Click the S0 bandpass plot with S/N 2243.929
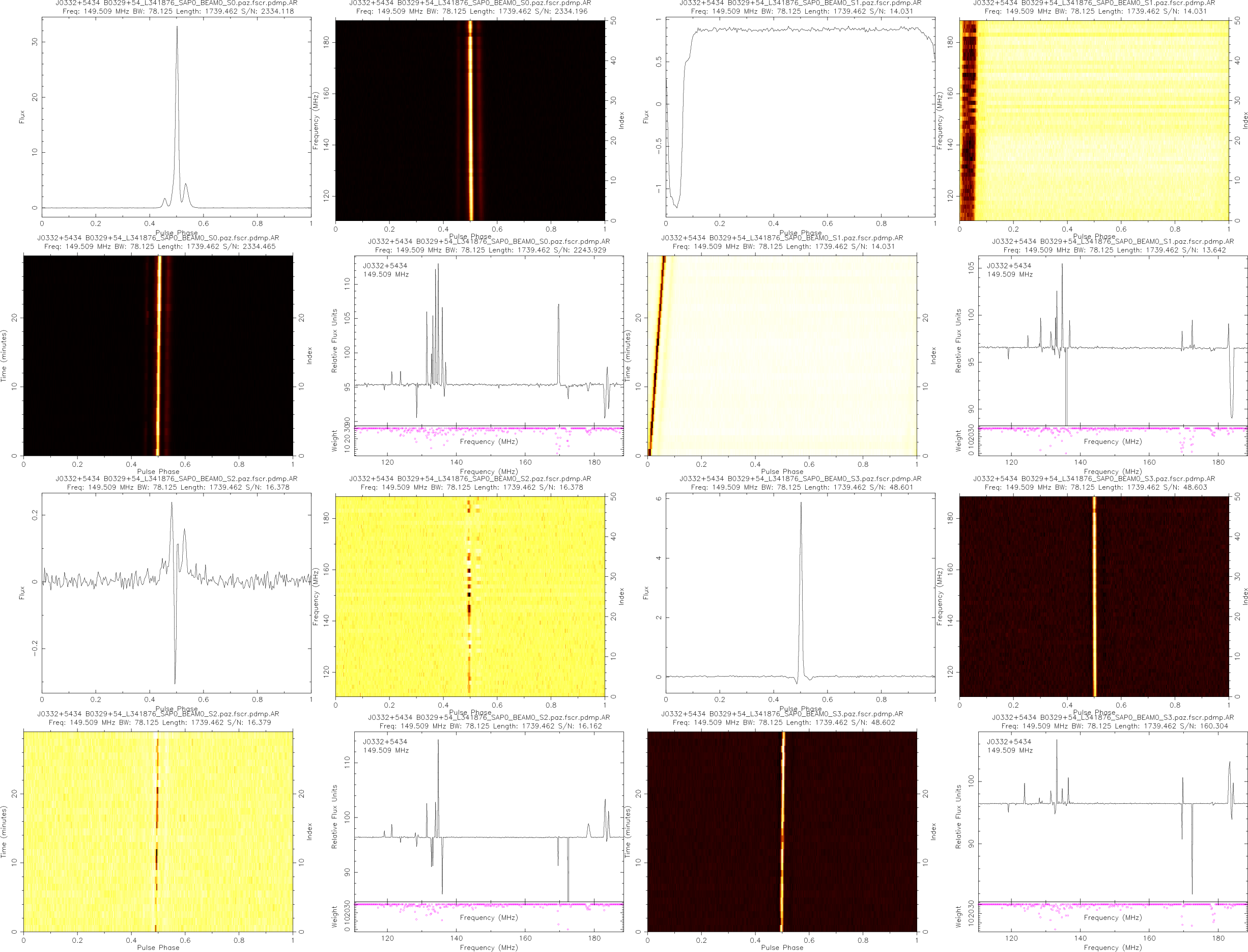The image size is (1248, 952). [488, 340]
